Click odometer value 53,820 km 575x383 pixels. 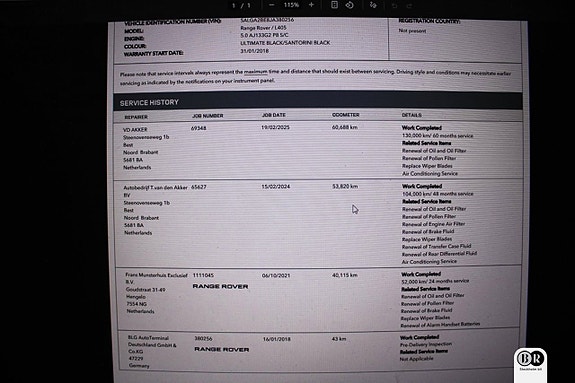pos(345,186)
